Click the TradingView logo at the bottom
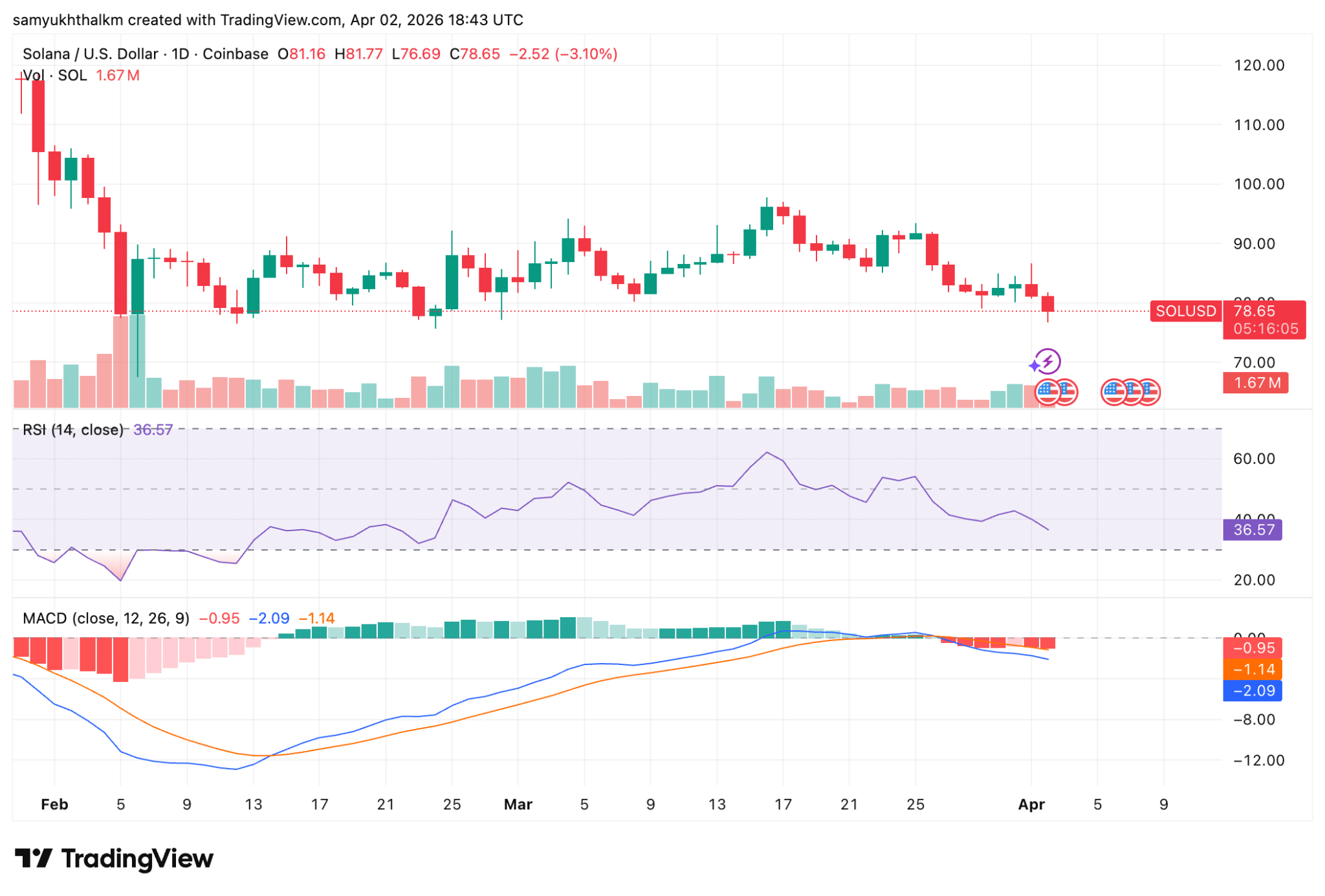Image resolution: width=1325 pixels, height=896 pixels. [115, 858]
